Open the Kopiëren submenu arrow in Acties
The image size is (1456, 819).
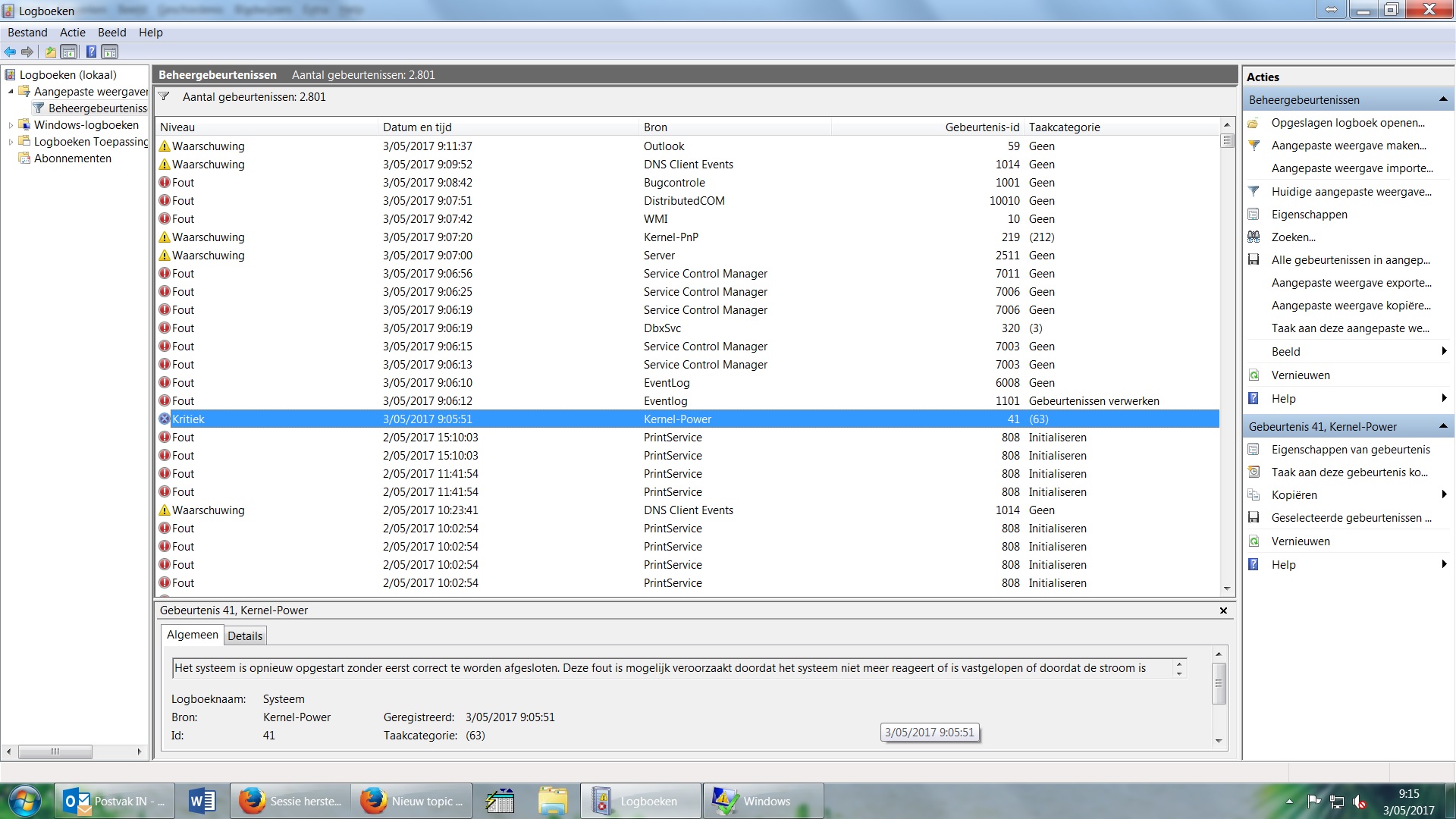pos(1444,494)
